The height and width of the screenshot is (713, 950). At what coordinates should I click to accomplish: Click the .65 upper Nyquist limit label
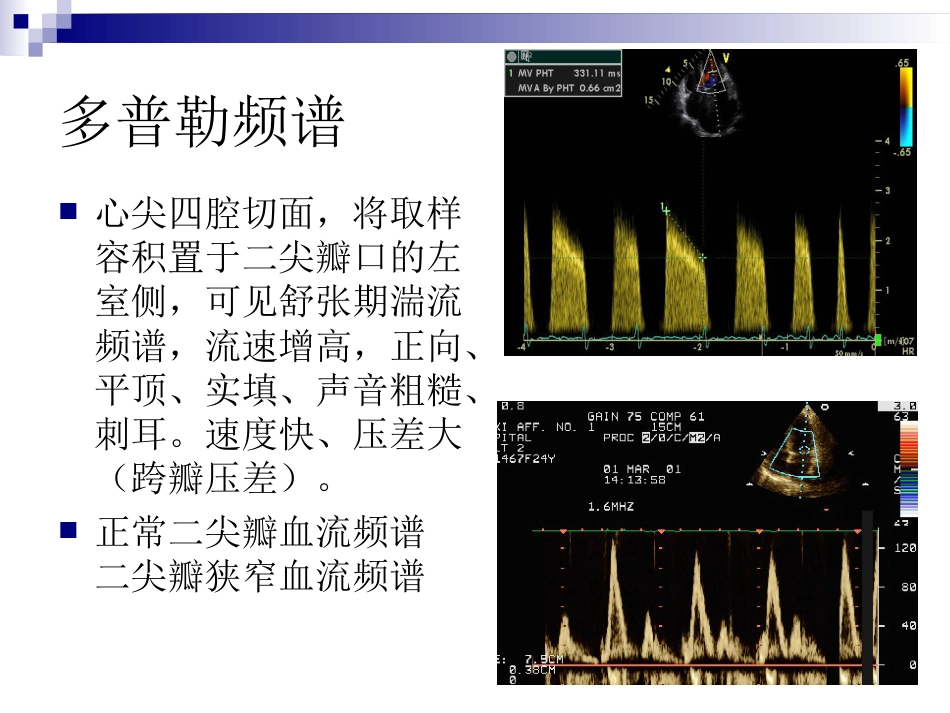click(902, 62)
